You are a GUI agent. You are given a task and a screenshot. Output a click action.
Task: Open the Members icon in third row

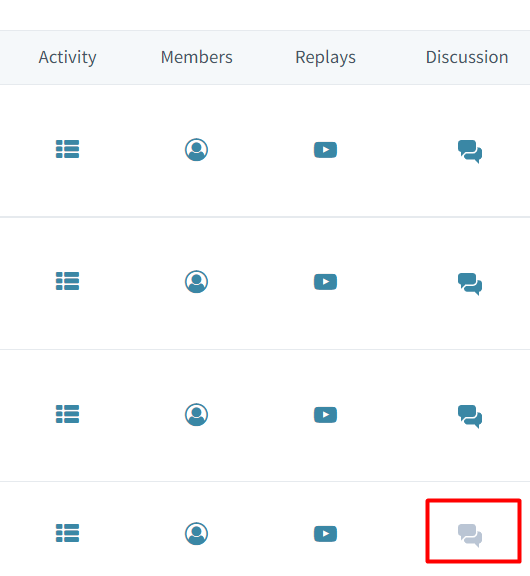coord(197,415)
